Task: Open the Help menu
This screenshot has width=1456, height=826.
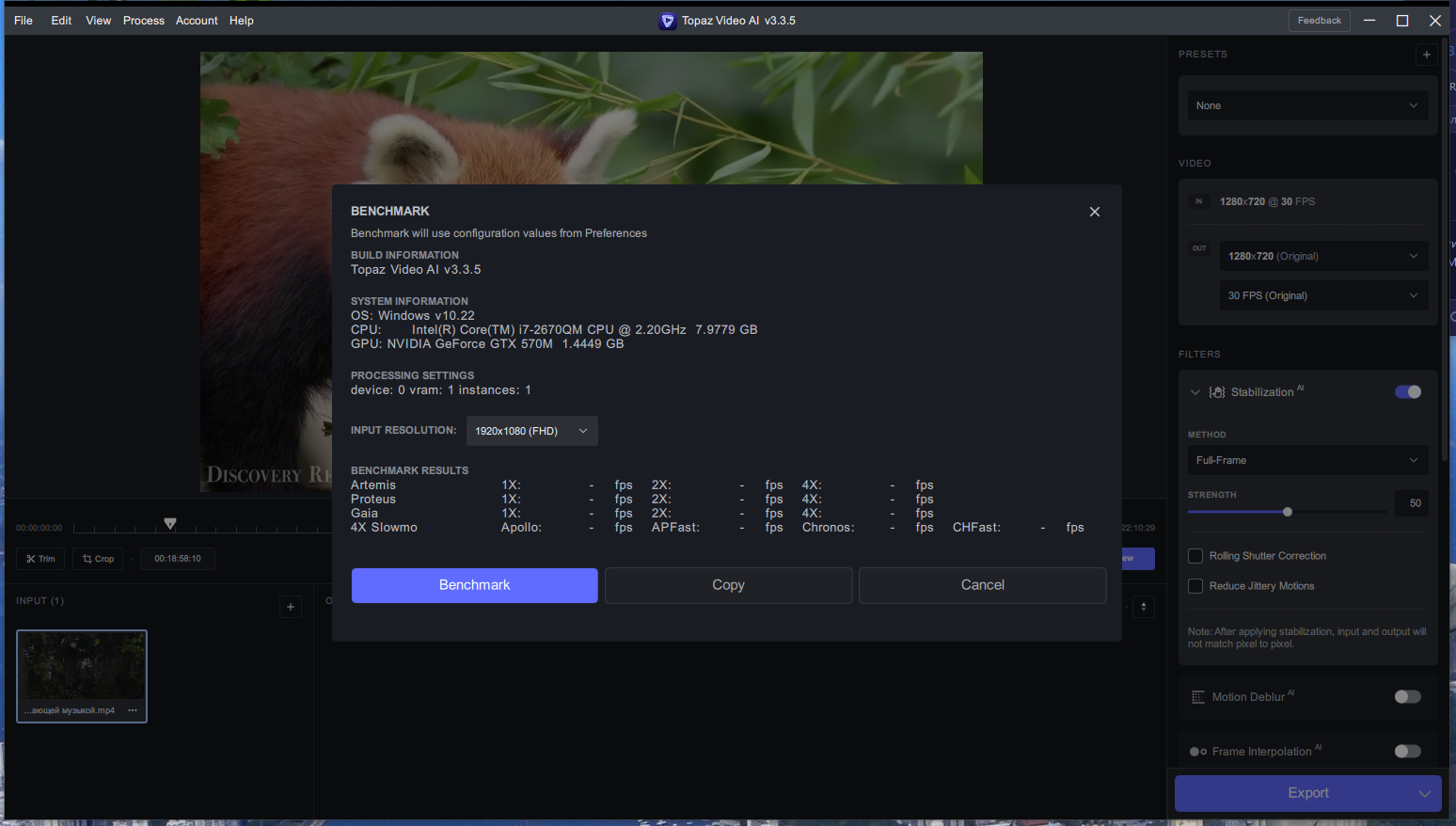Action: tap(241, 20)
